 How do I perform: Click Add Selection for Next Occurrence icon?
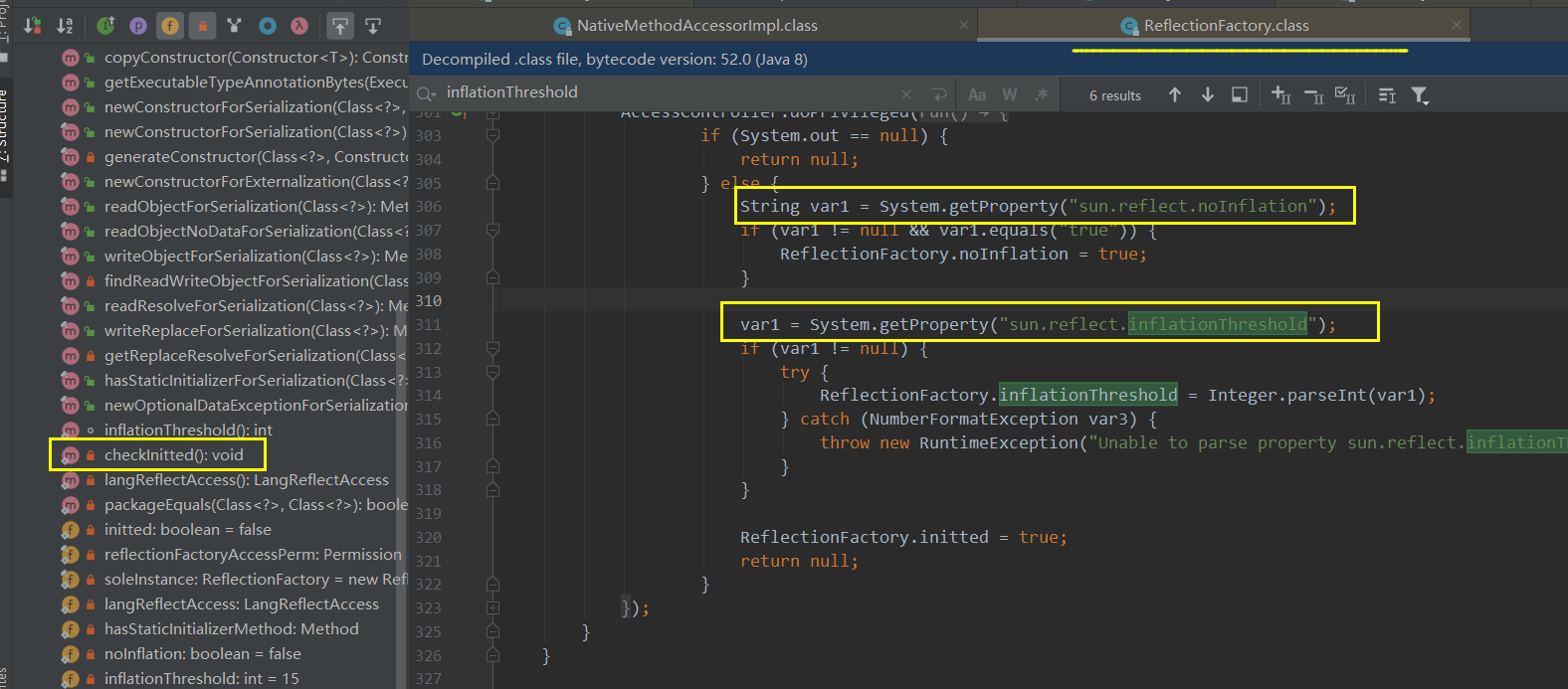(x=1281, y=94)
